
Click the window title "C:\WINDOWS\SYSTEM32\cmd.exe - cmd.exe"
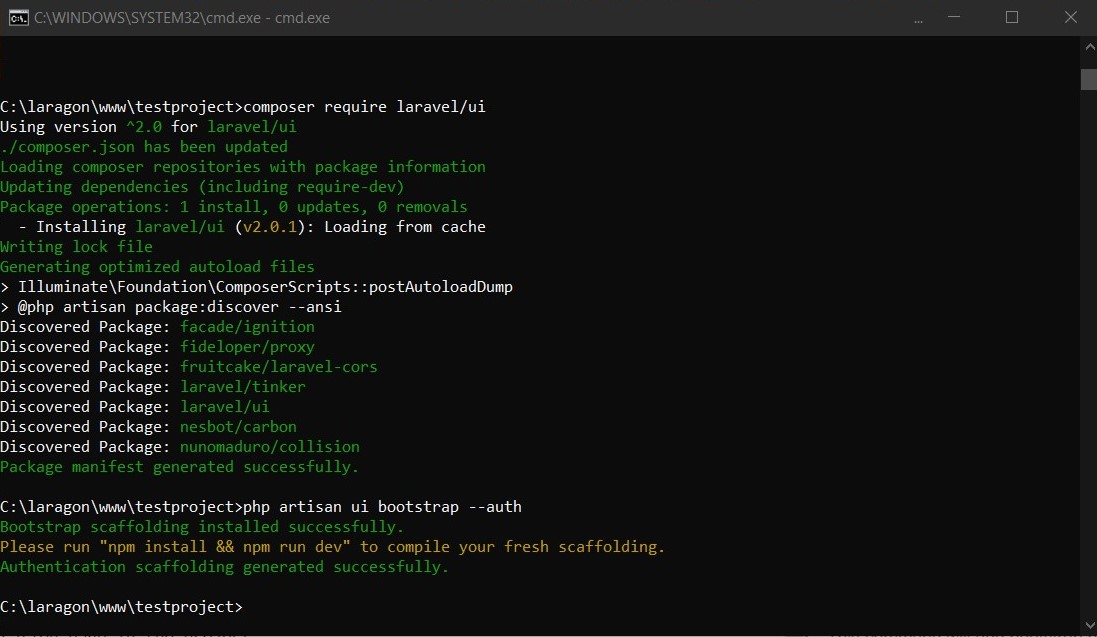coord(182,18)
